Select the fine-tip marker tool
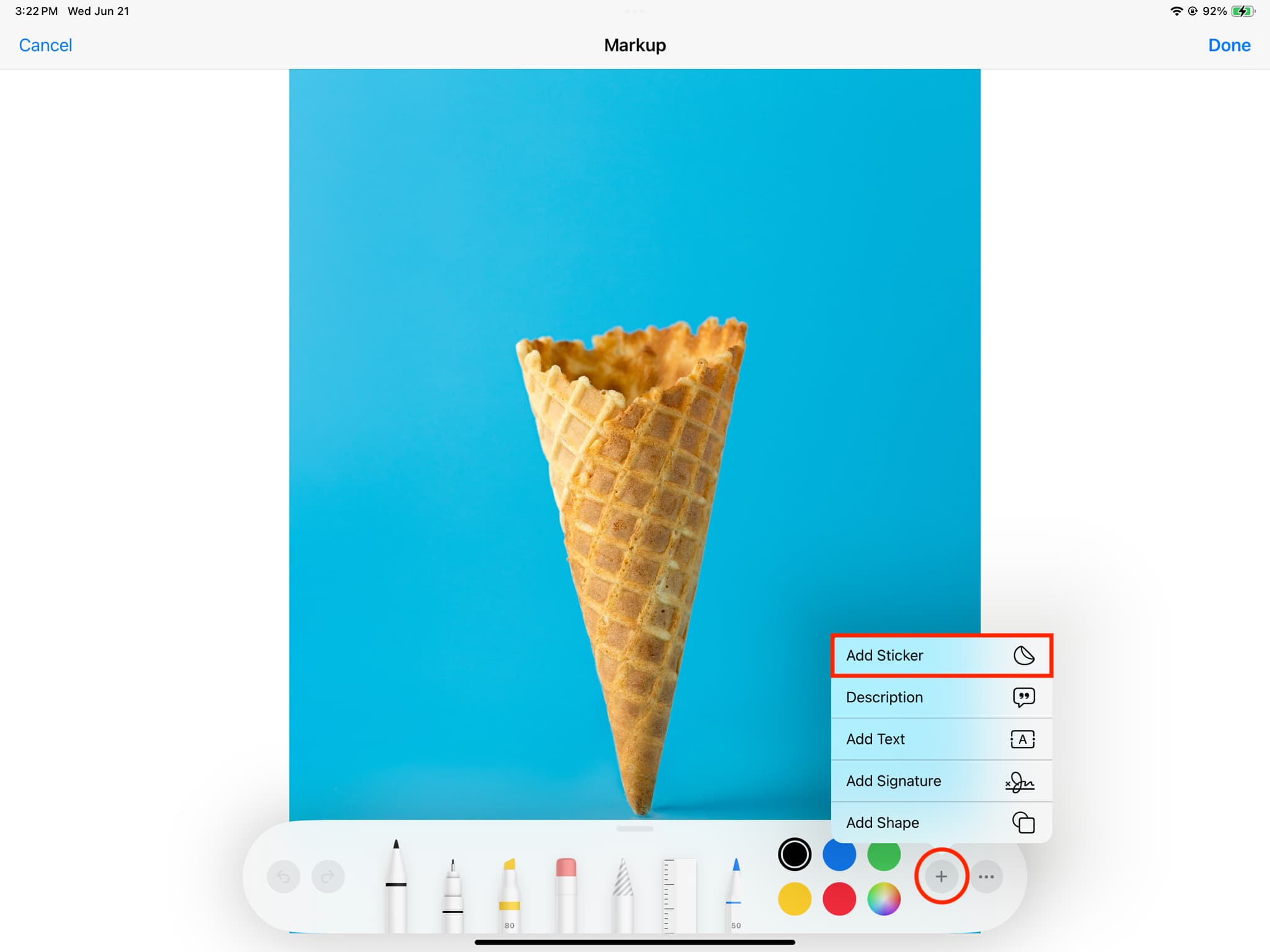Image resolution: width=1270 pixels, height=952 pixels. (x=452, y=896)
